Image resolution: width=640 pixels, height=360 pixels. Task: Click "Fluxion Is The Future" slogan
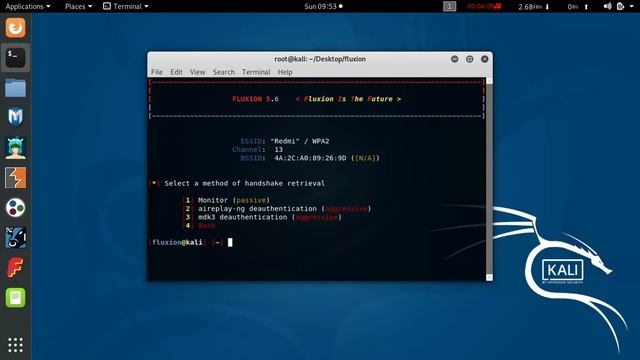pos(348,99)
